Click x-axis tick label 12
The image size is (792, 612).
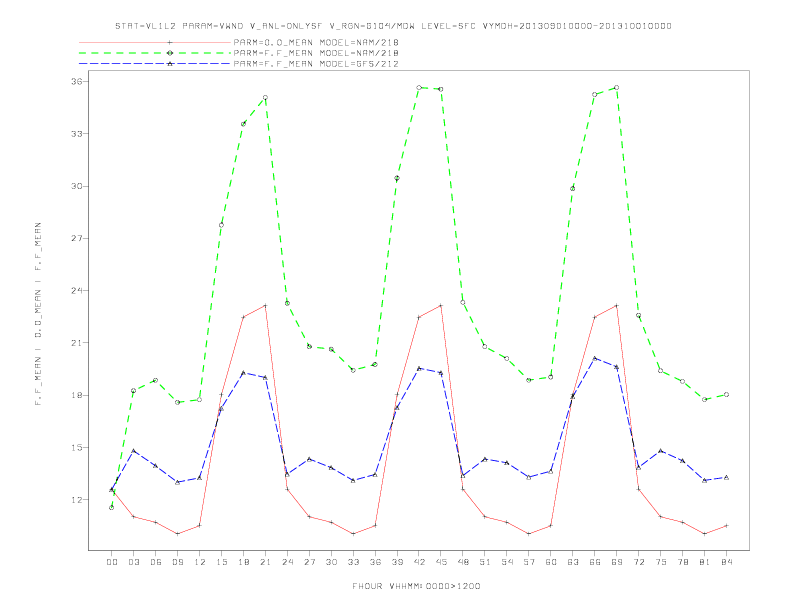click(x=200, y=562)
